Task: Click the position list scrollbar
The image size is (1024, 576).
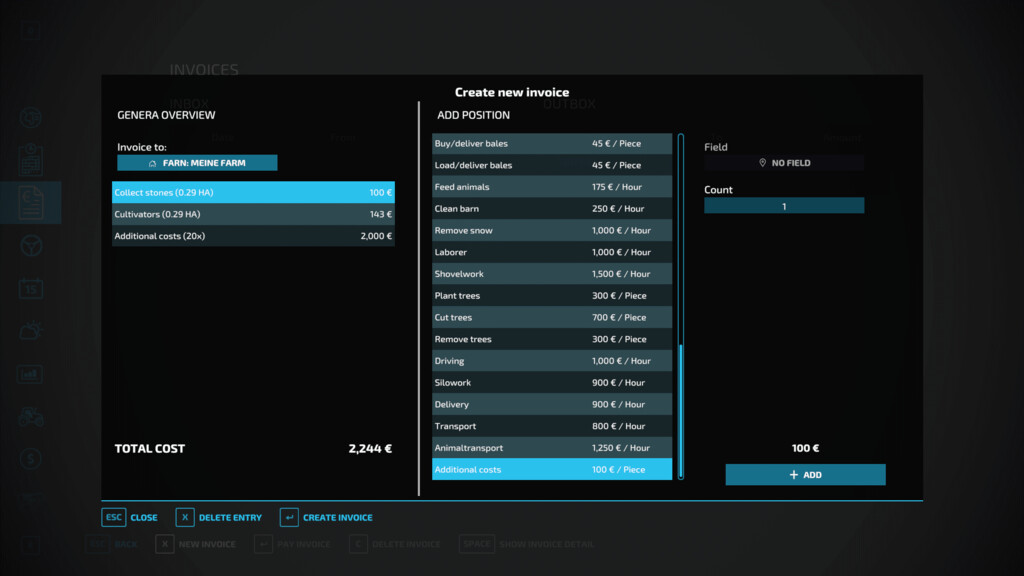Action: (x=681, y=410)
